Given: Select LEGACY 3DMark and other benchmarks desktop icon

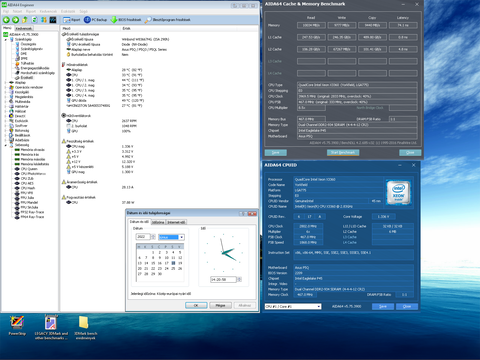Looking at the screenshot, I should tap(51, 327).
